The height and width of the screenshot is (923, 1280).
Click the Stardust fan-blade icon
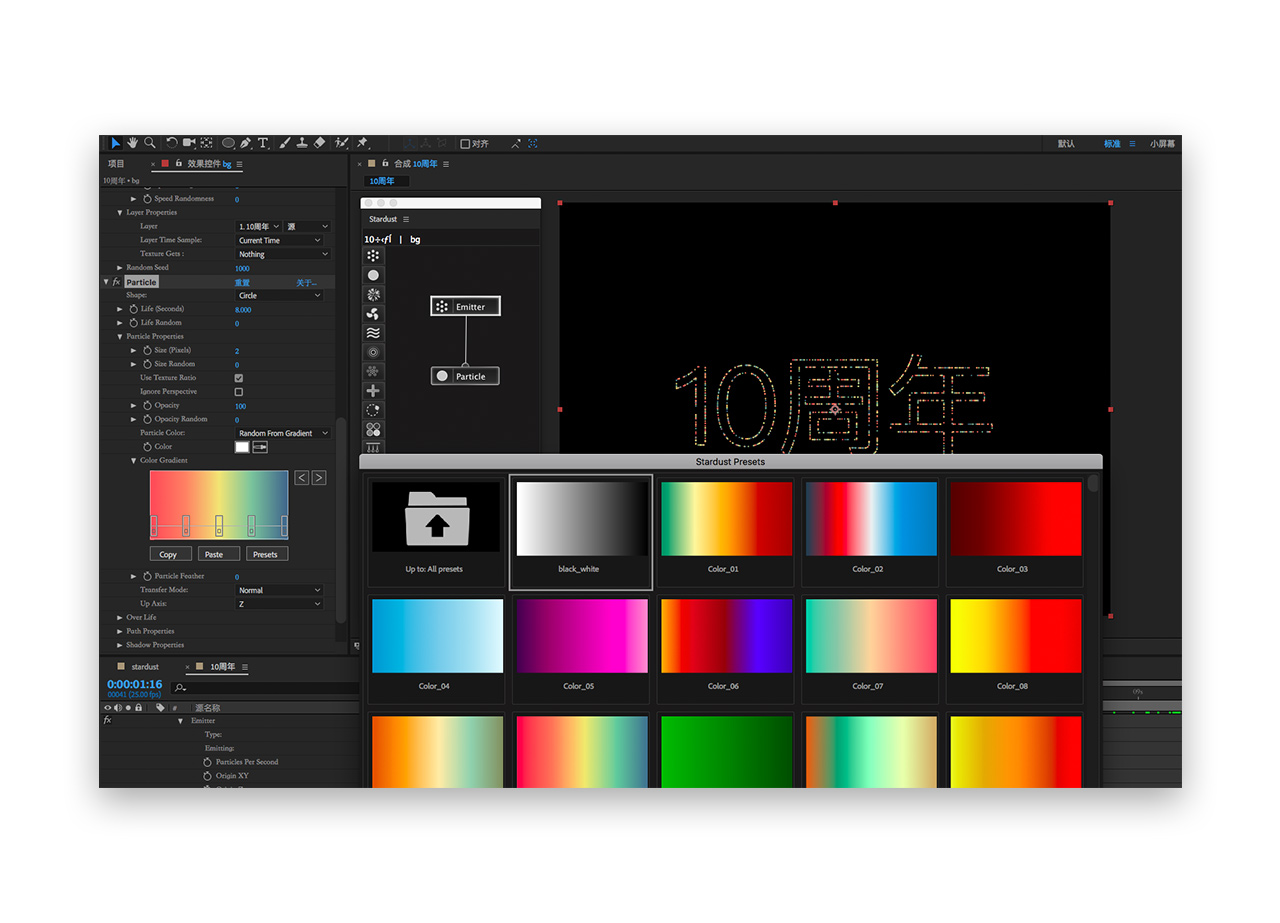pos(373,314)
